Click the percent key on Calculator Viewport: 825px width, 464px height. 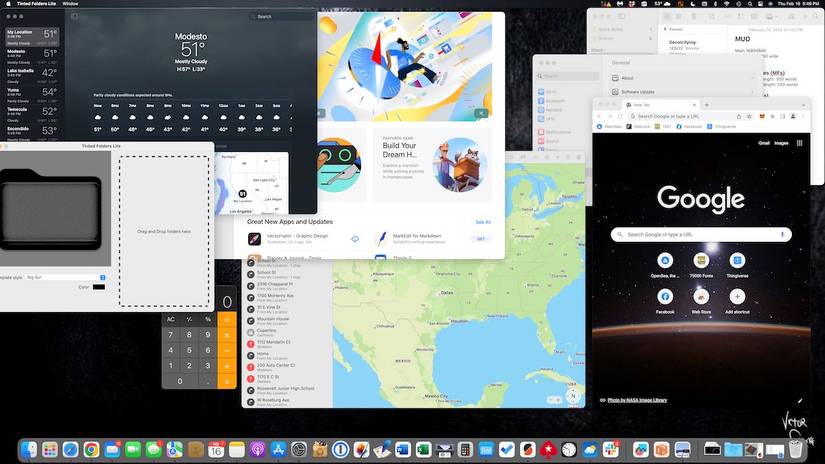coord(208,319)
